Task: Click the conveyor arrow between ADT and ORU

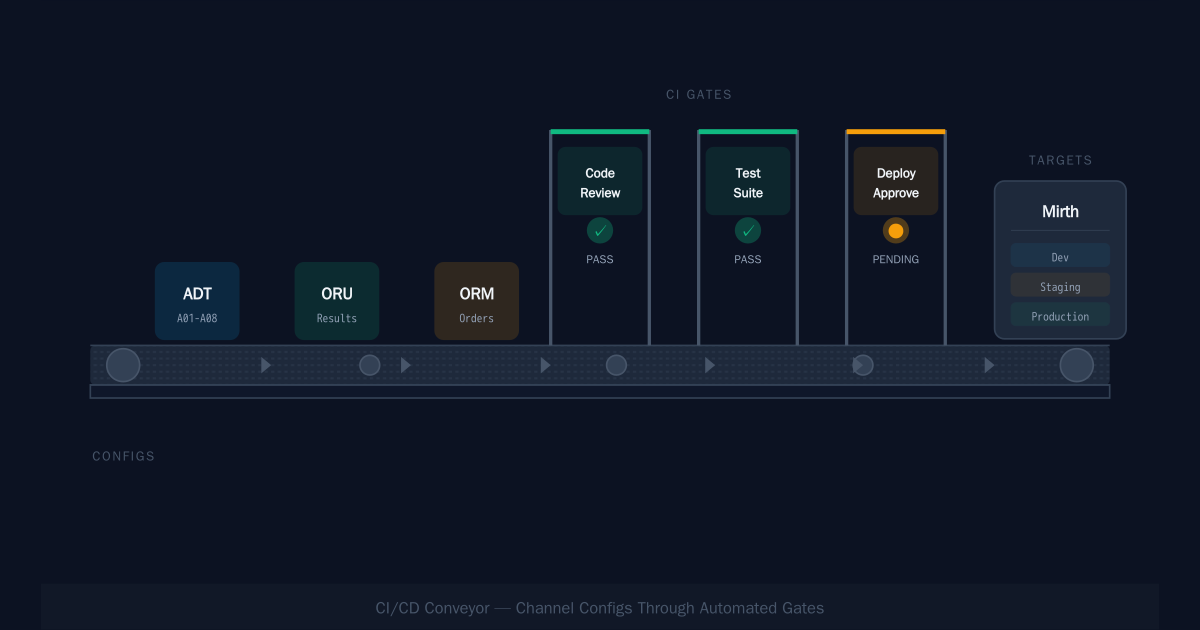Action: coord(266,365)
